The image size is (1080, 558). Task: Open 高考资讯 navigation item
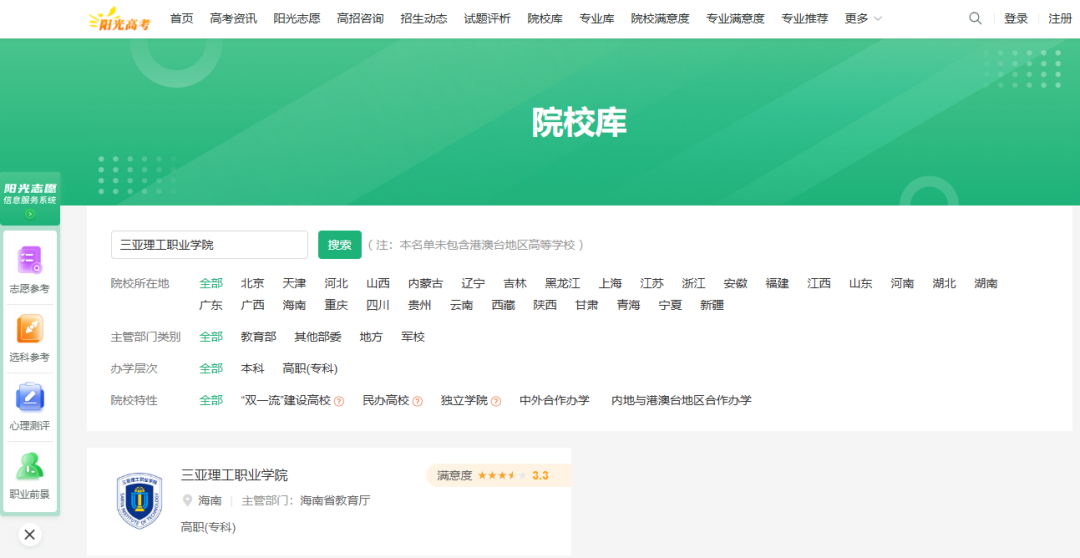233,19
